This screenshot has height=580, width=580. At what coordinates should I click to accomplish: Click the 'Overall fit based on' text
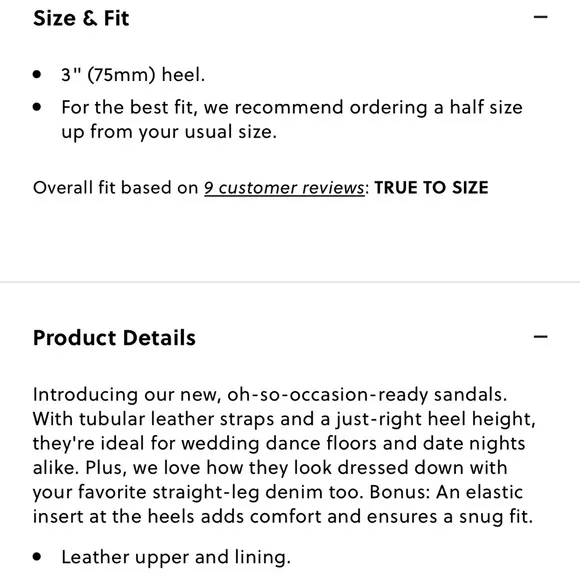click(x=116, y=188)
